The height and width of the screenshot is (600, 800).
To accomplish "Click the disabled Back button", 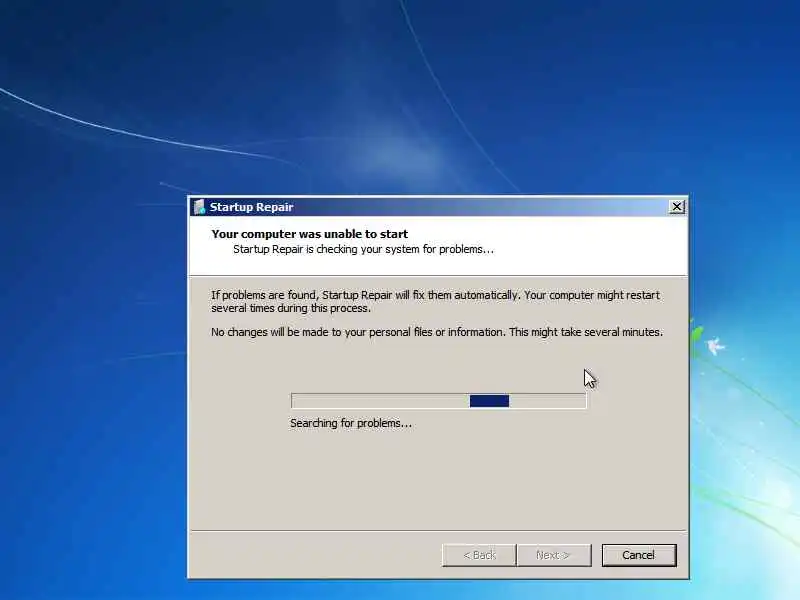I will click(x=479, y=555).
